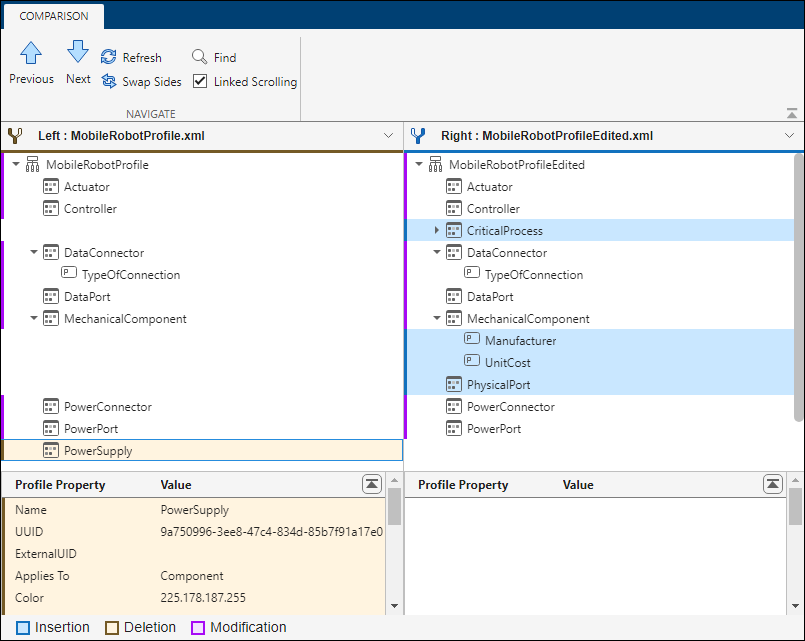Toggle the Linked Scrolling checkbox
Viewport: 805px width, 641px height.
(x=200, y=82)
